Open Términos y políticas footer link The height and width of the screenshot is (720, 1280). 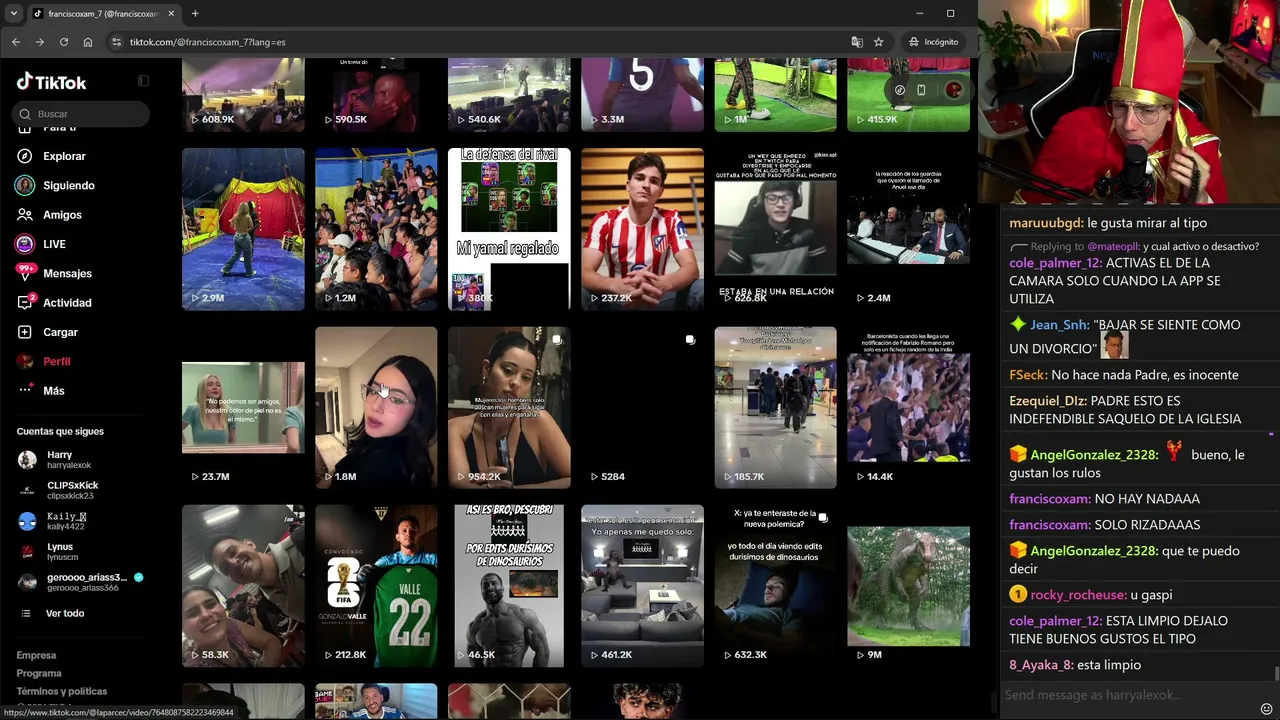click(61, 691)
